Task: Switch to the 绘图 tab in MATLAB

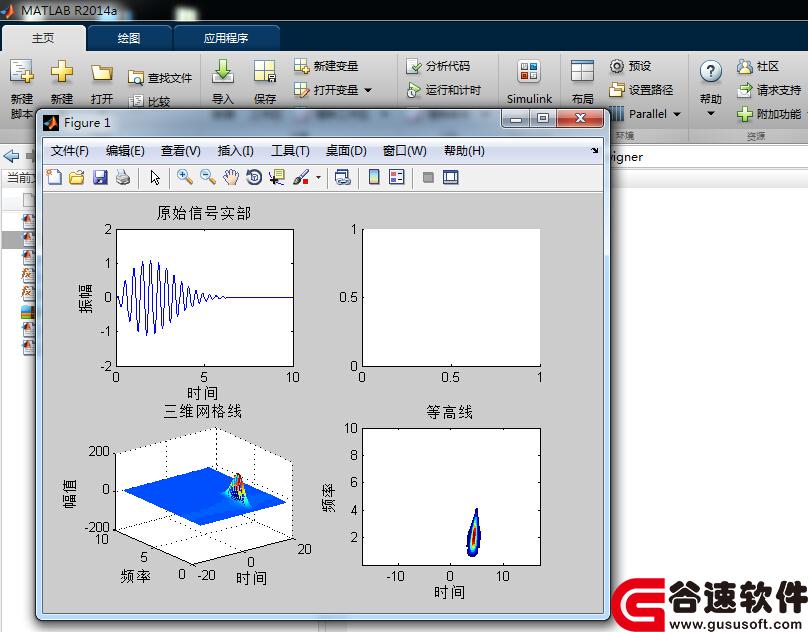Action: 129,38
